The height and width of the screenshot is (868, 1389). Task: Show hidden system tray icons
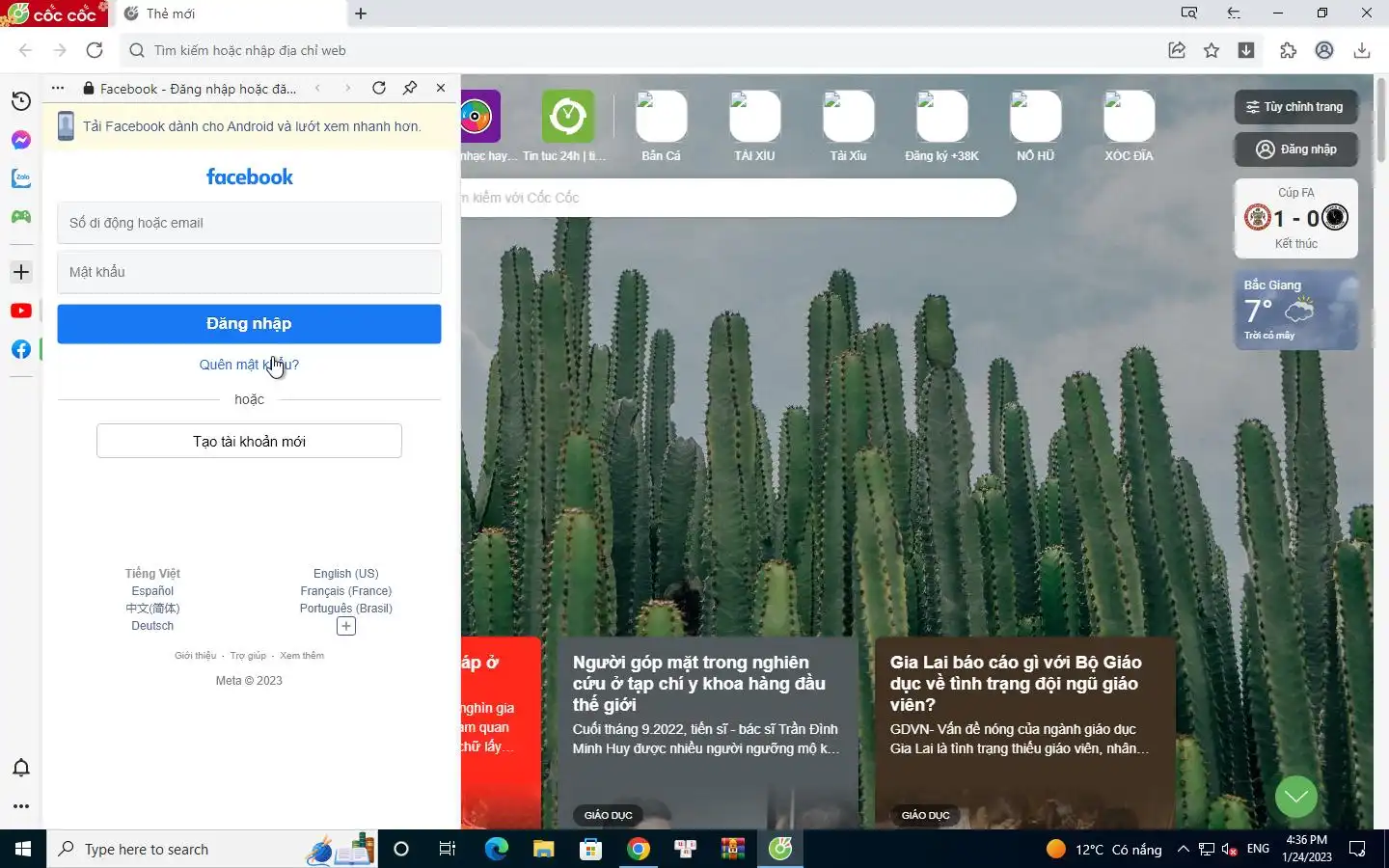(x=1183, y=849)
